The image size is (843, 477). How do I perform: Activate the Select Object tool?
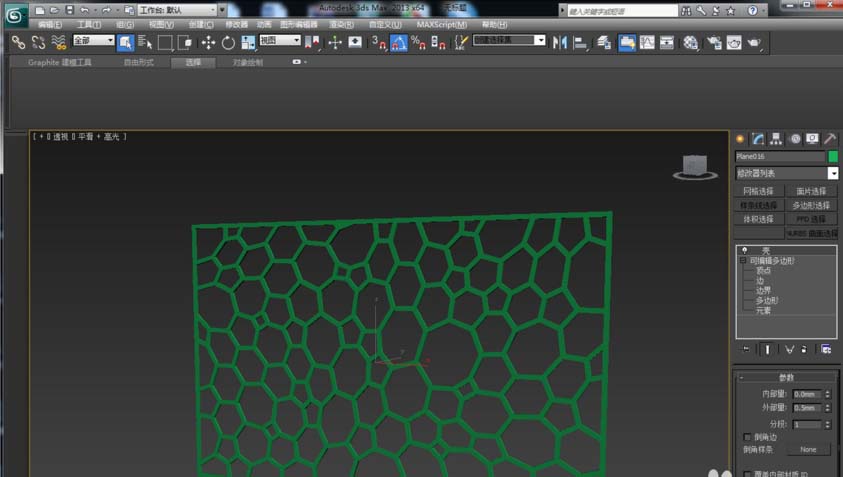[x=125, y=42]
